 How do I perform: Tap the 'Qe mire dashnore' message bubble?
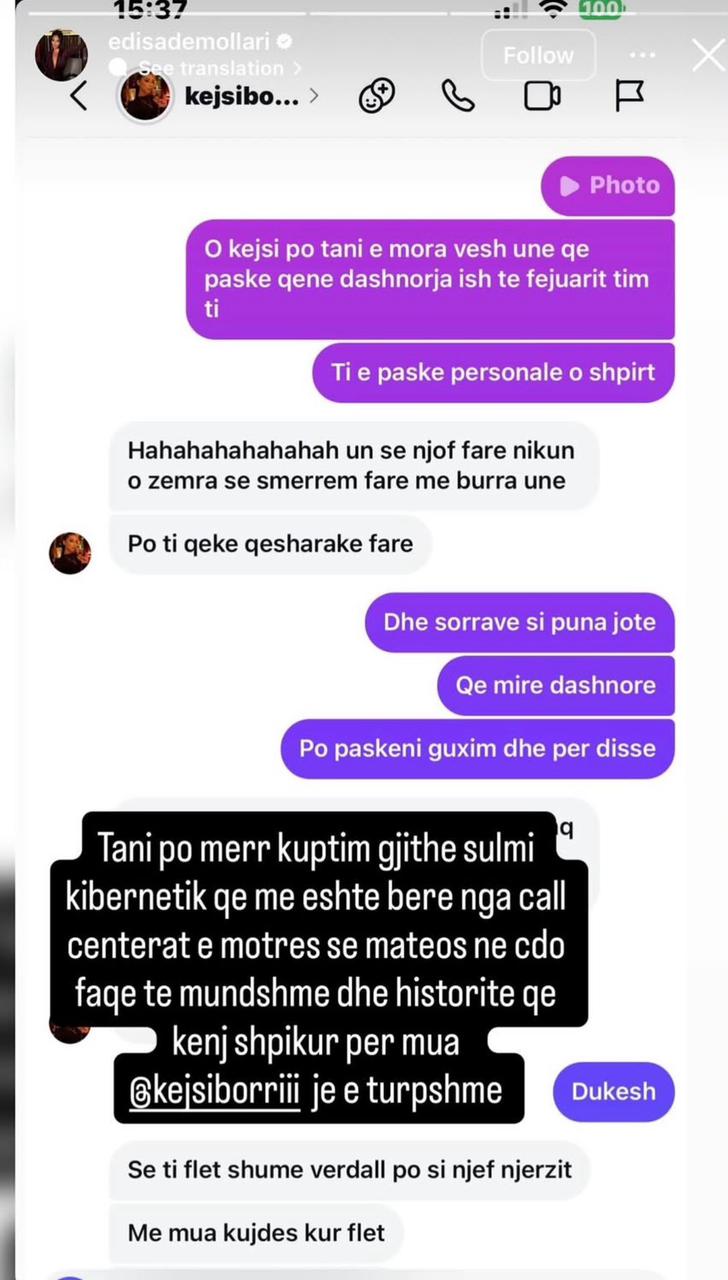[x=556, y=685]
